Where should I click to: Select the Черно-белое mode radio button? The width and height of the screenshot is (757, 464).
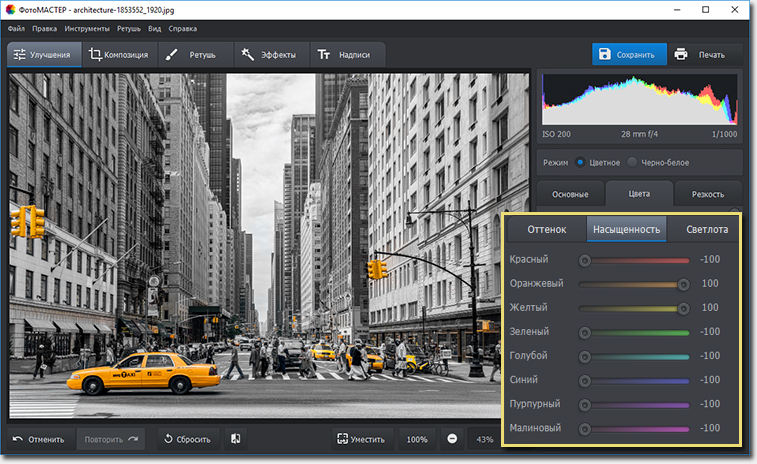[632, 162]
